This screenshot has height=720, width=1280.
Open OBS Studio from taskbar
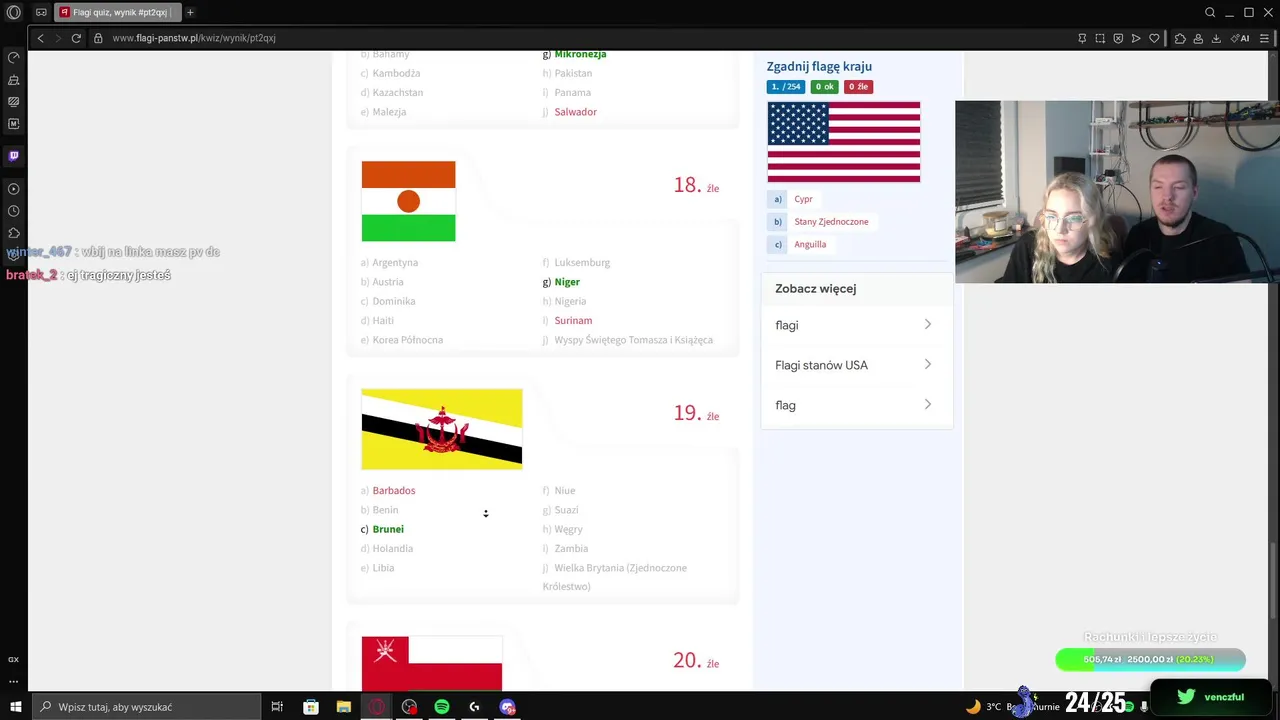tap(409, 707)
